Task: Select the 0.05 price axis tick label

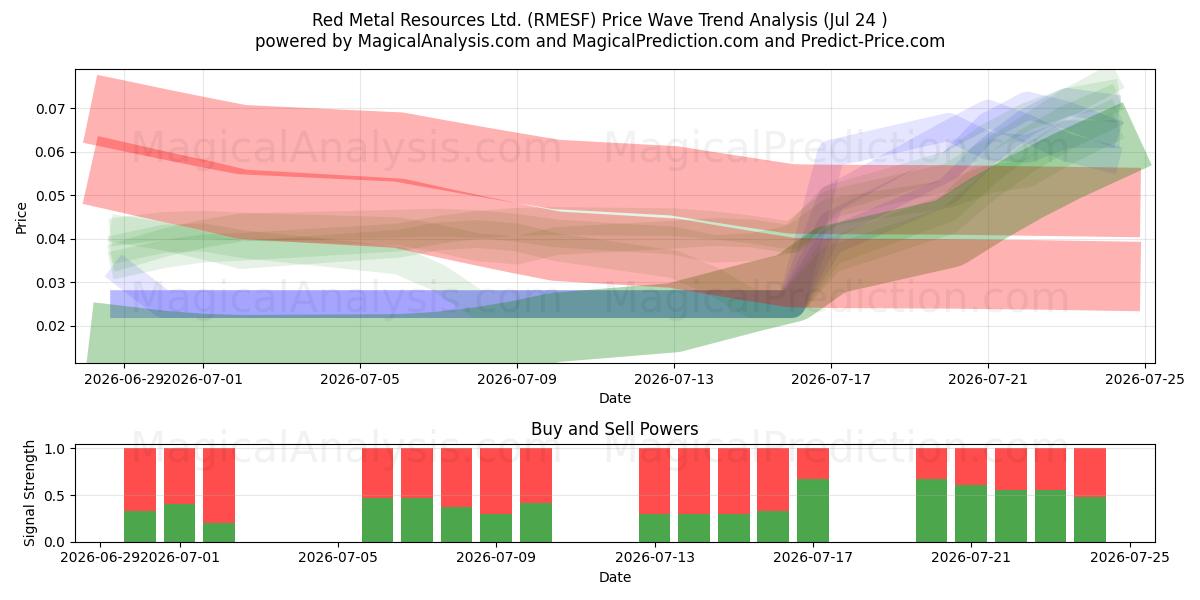Action: tap(52, 195)
